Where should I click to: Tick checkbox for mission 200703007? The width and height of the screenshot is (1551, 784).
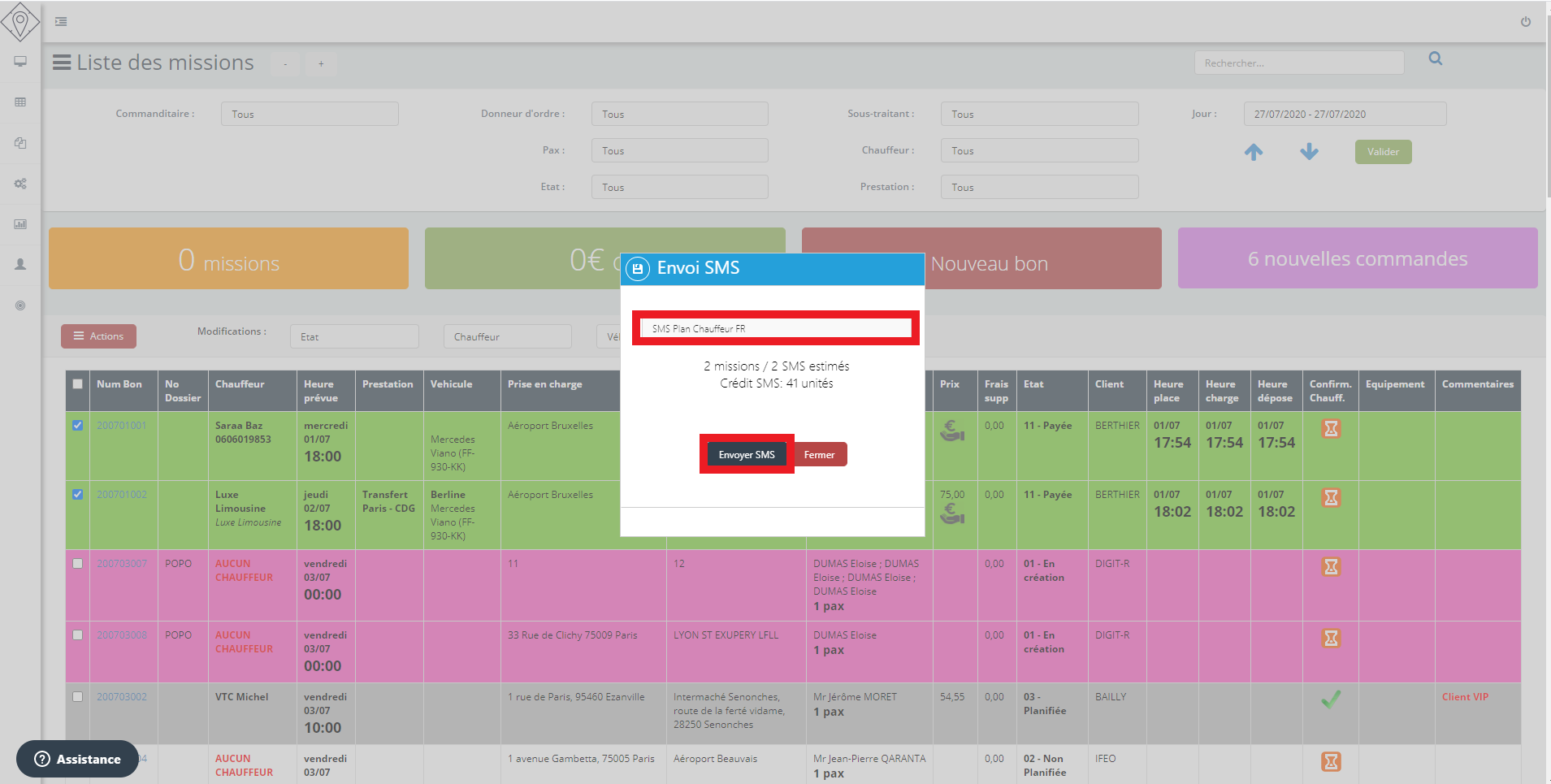pyautogui.click(x=78, y=563)
